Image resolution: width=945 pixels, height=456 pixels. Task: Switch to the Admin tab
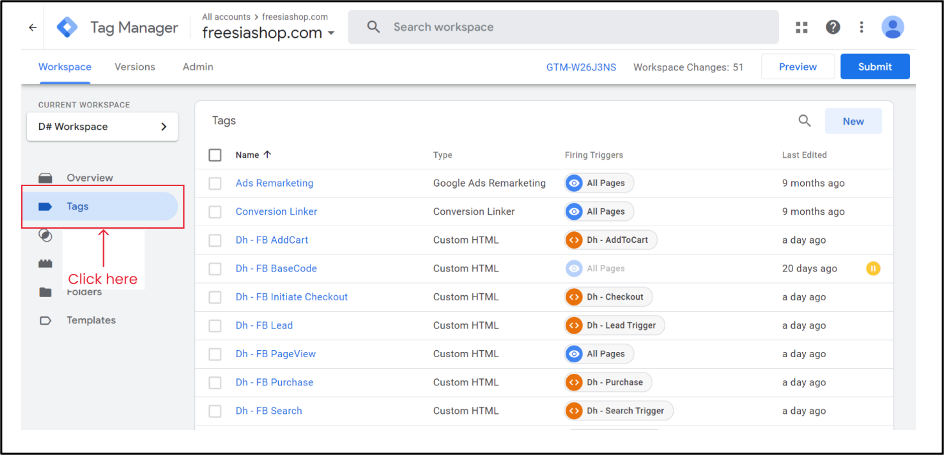pos(198,67)
